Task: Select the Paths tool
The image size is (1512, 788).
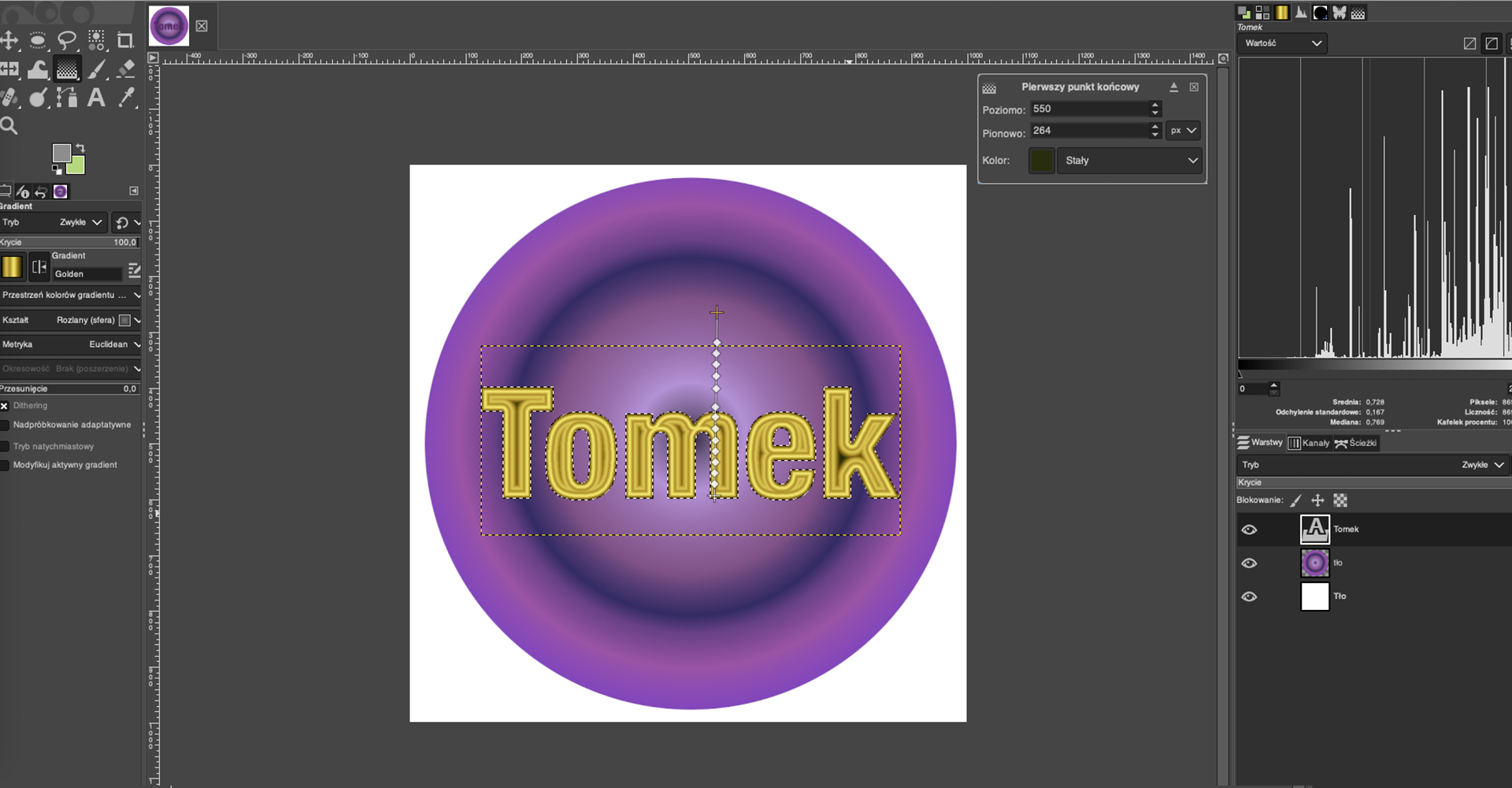Action: click(x=67, y=98)
